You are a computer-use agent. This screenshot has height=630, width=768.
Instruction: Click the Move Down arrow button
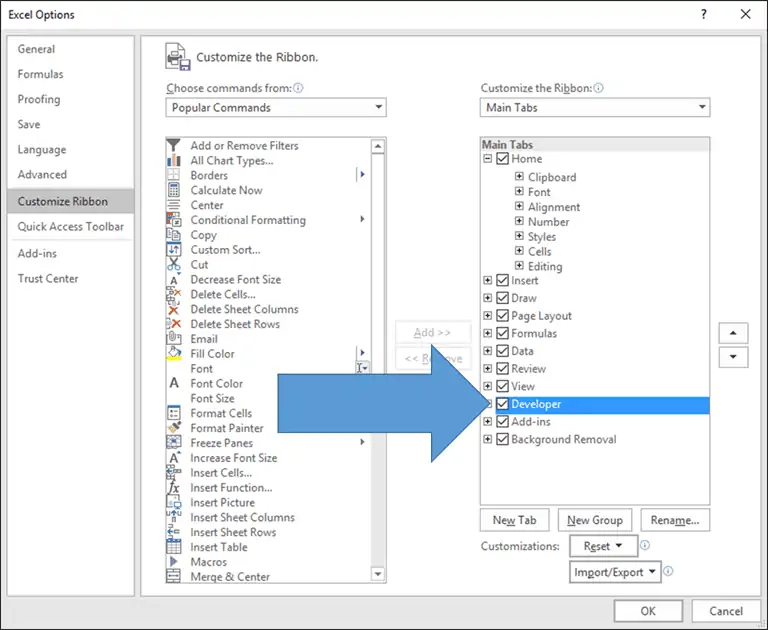733,357
